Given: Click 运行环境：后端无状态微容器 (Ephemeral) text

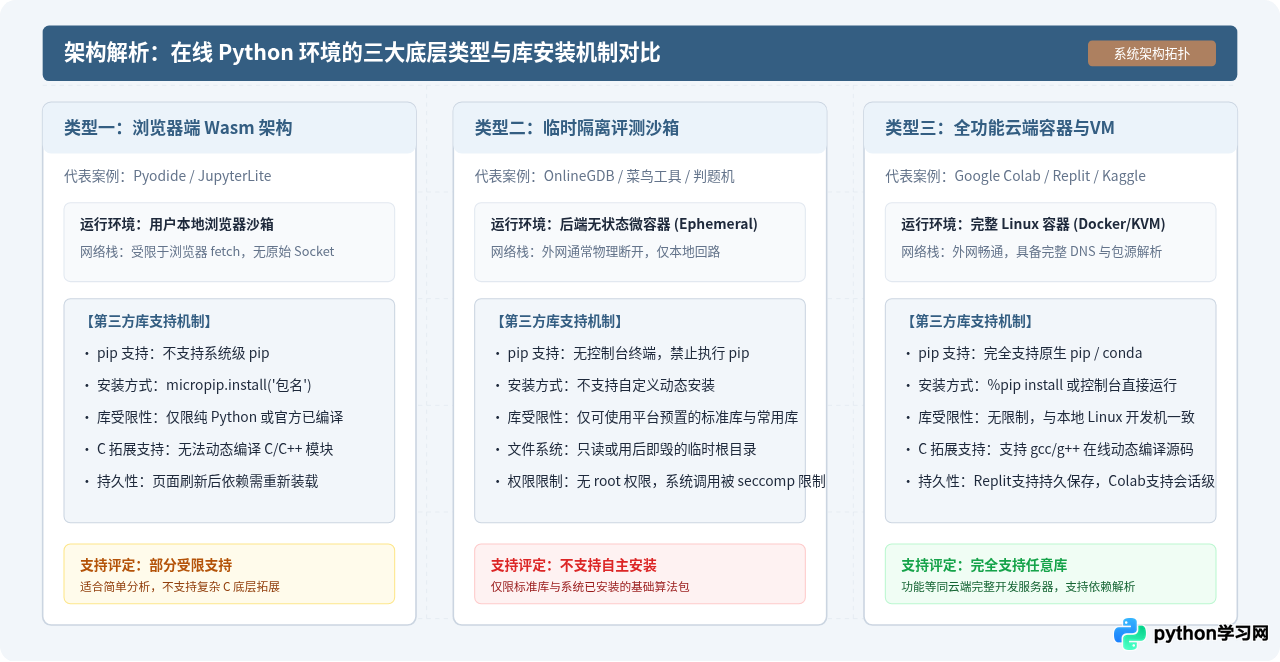Looking at the screenshot, I should [624, 224].
